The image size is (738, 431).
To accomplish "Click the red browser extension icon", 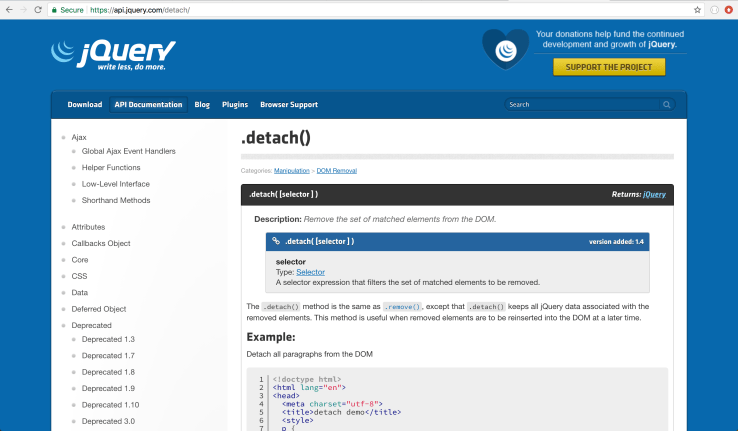I will click(x=727, y=9).
